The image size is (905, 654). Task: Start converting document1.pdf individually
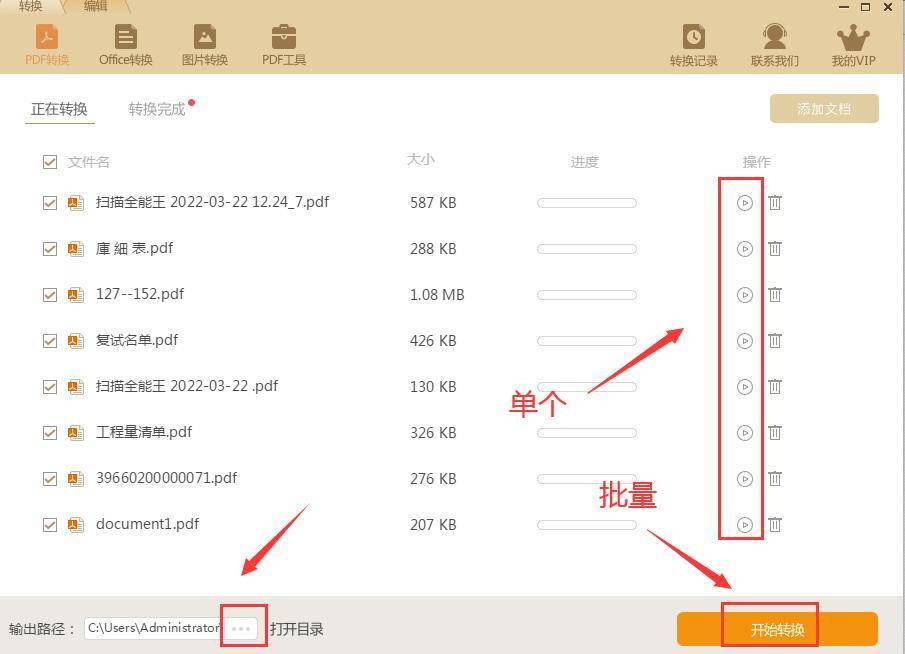[745, 525]
